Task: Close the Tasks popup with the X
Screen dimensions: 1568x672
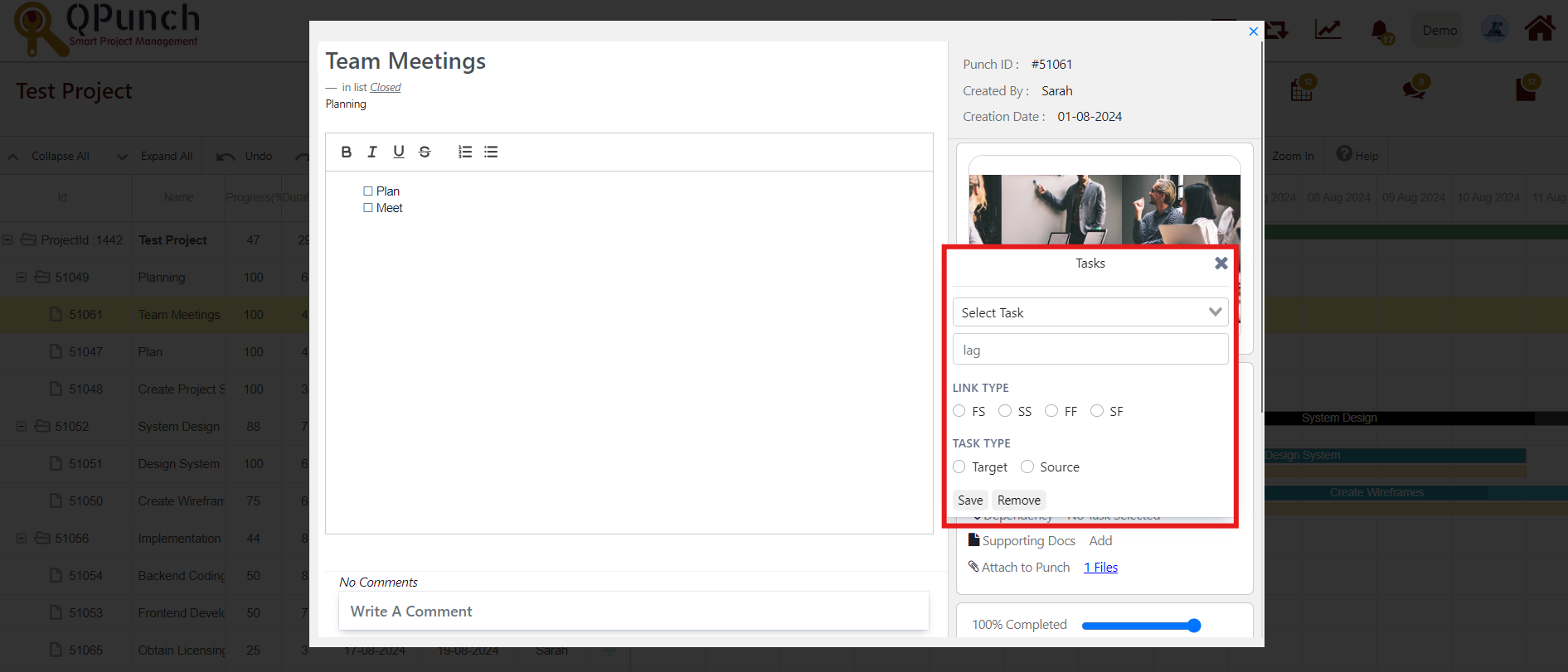Action: [1221, 263]
